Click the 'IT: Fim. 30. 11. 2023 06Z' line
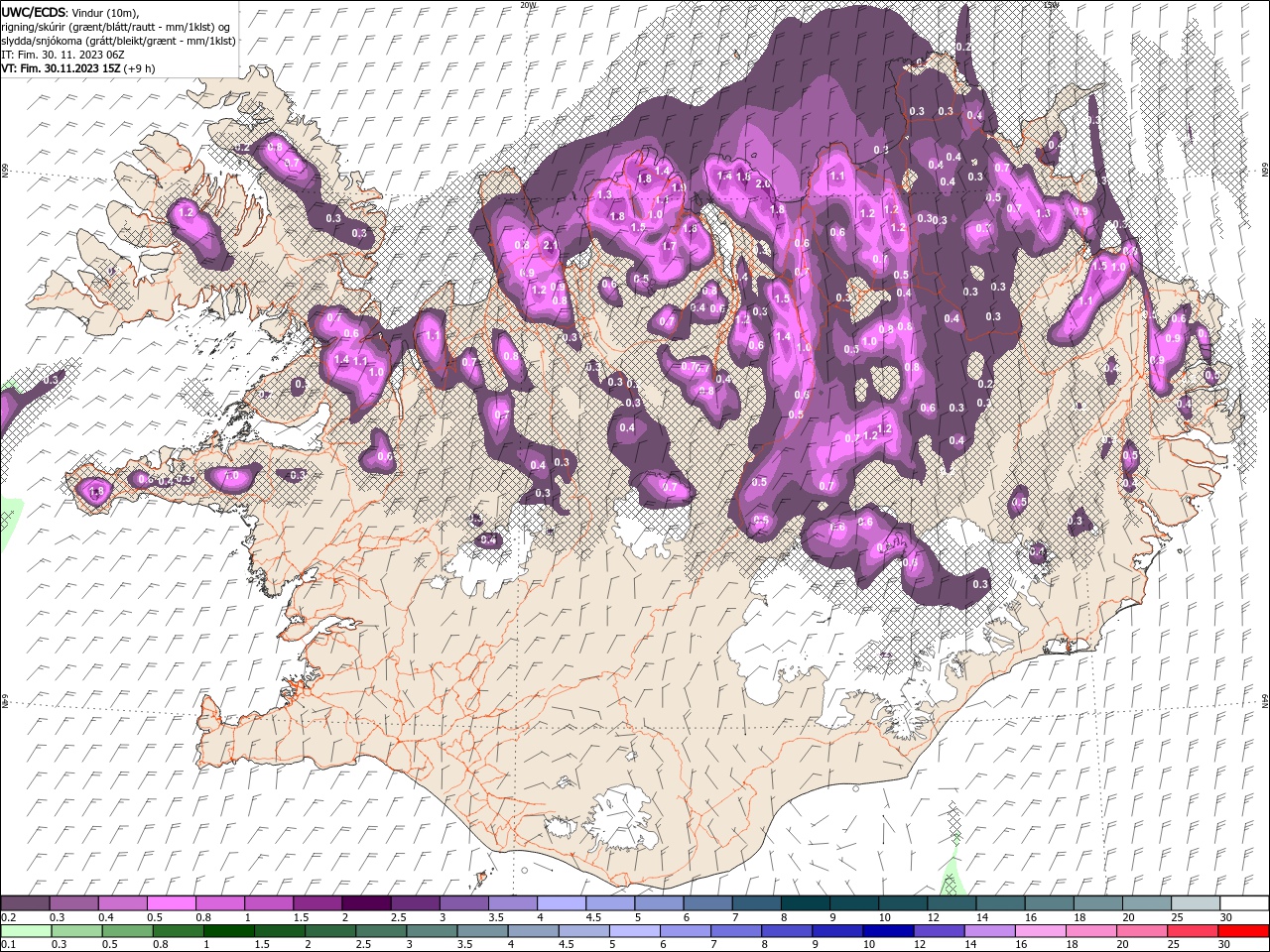Viewport: 1270px width, 952px height. [62, 54]
